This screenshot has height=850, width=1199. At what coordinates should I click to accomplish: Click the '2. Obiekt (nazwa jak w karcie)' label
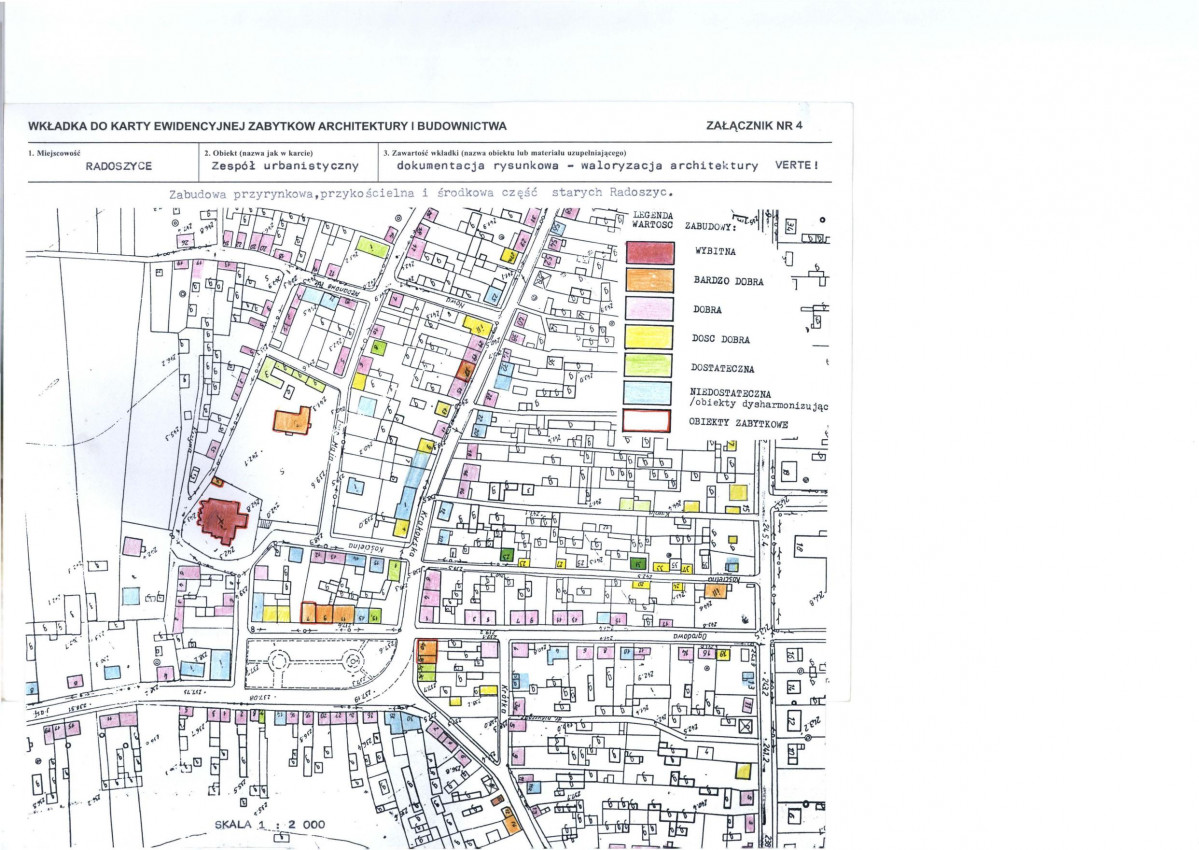click(258, 153)
